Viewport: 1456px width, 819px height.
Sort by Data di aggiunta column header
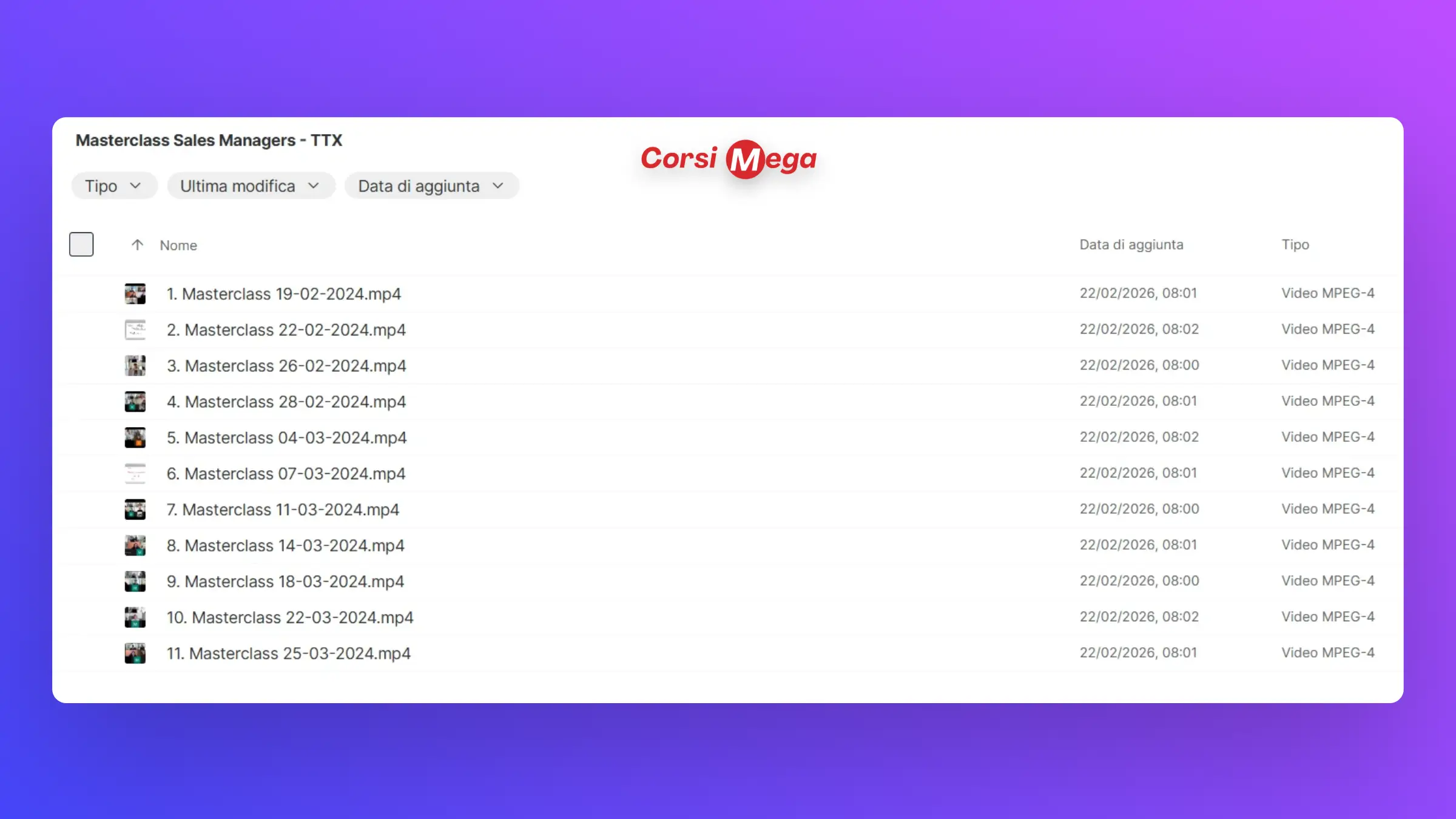pos(1131,244)
